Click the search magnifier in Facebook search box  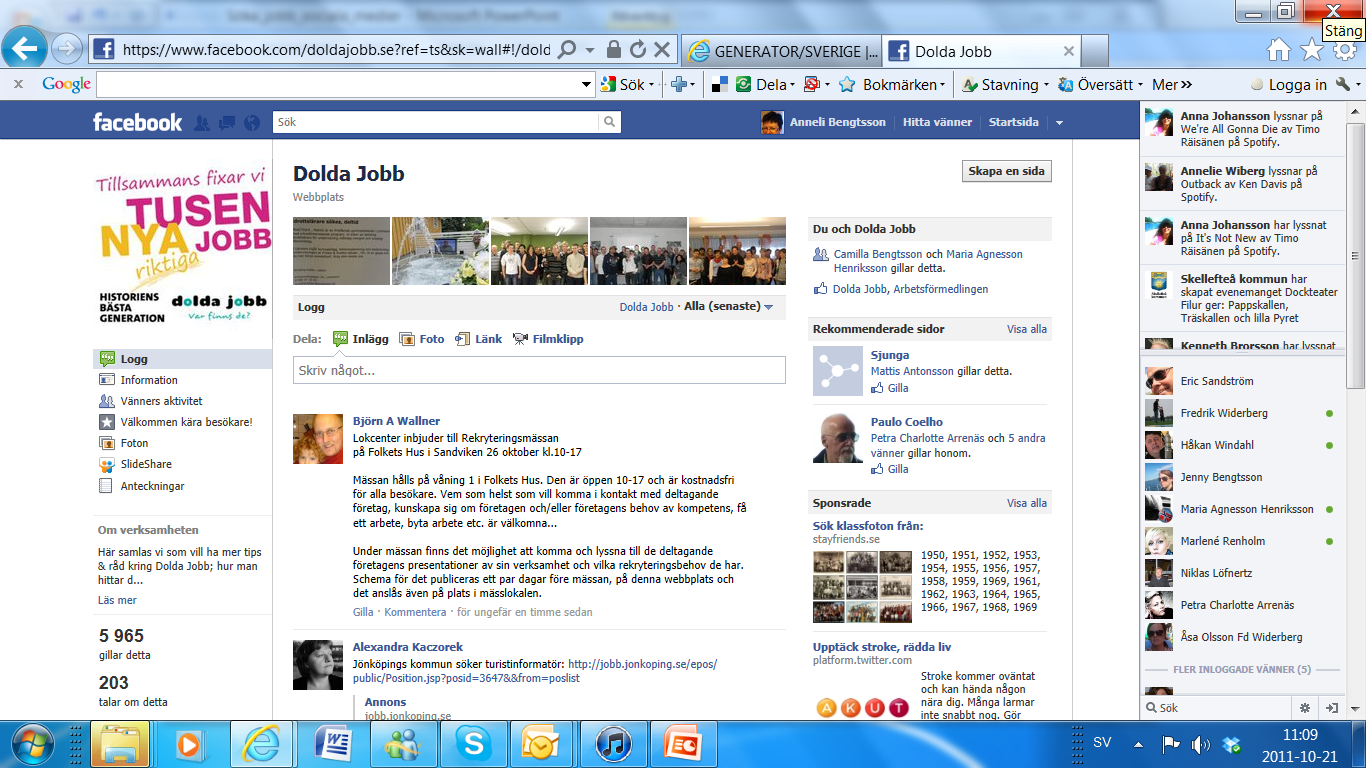point(609,122)
